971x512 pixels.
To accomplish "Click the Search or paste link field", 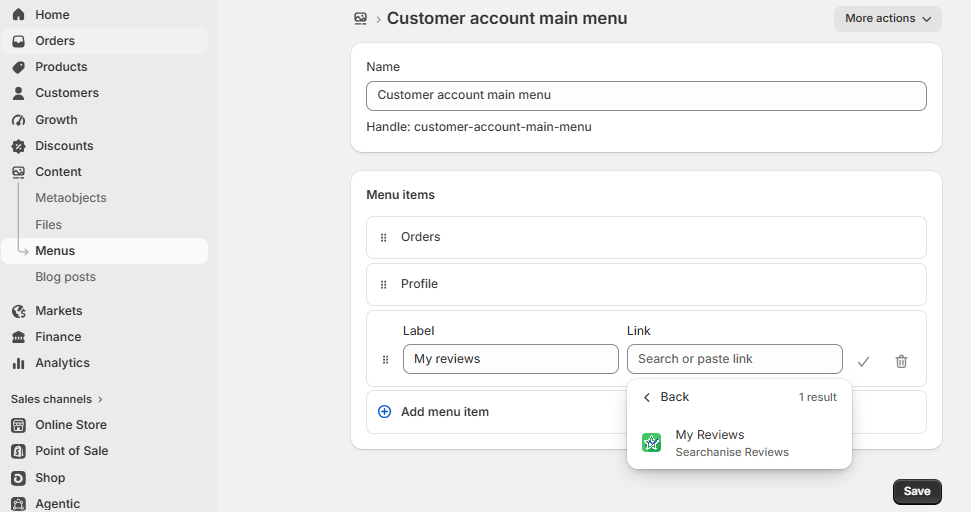I will [734, 359].
